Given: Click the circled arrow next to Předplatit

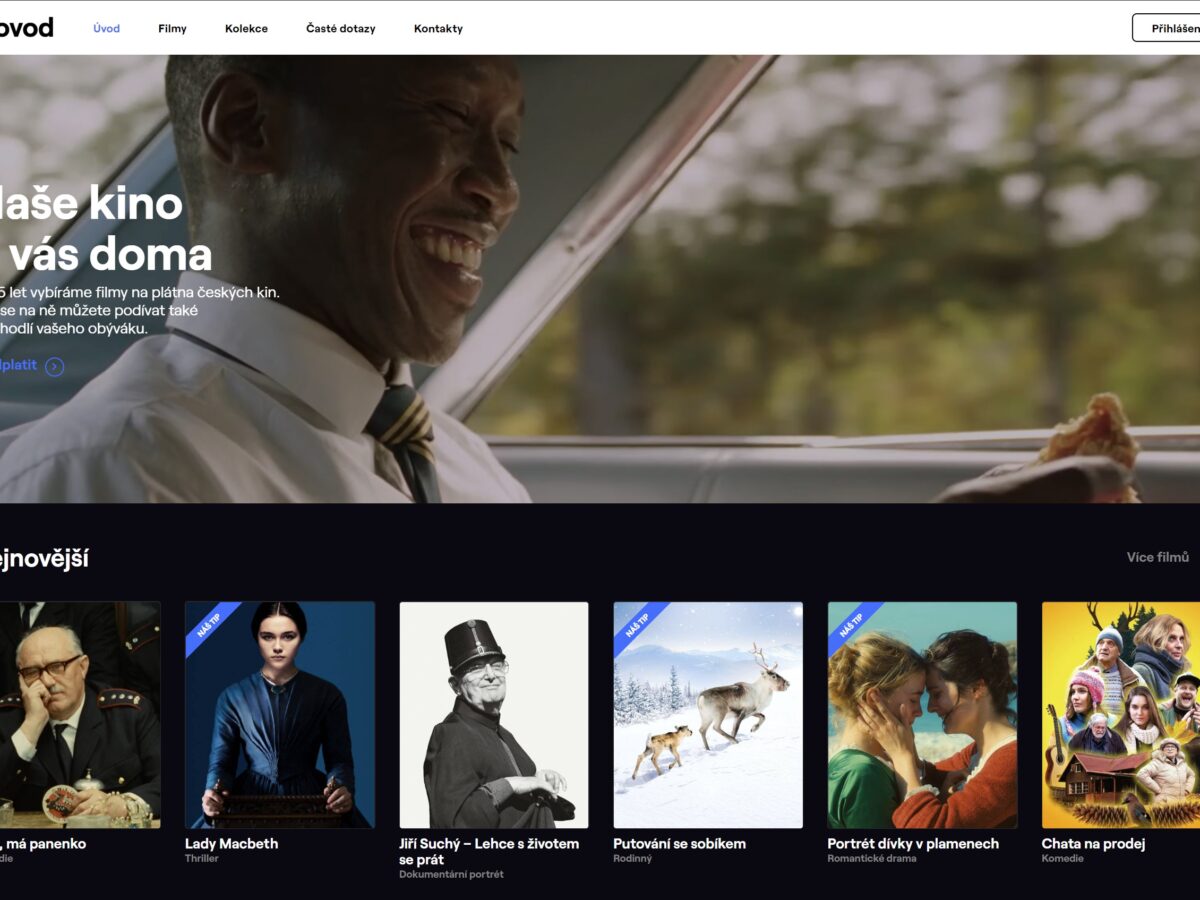Looking at the screenshot, I should [55, 365].
